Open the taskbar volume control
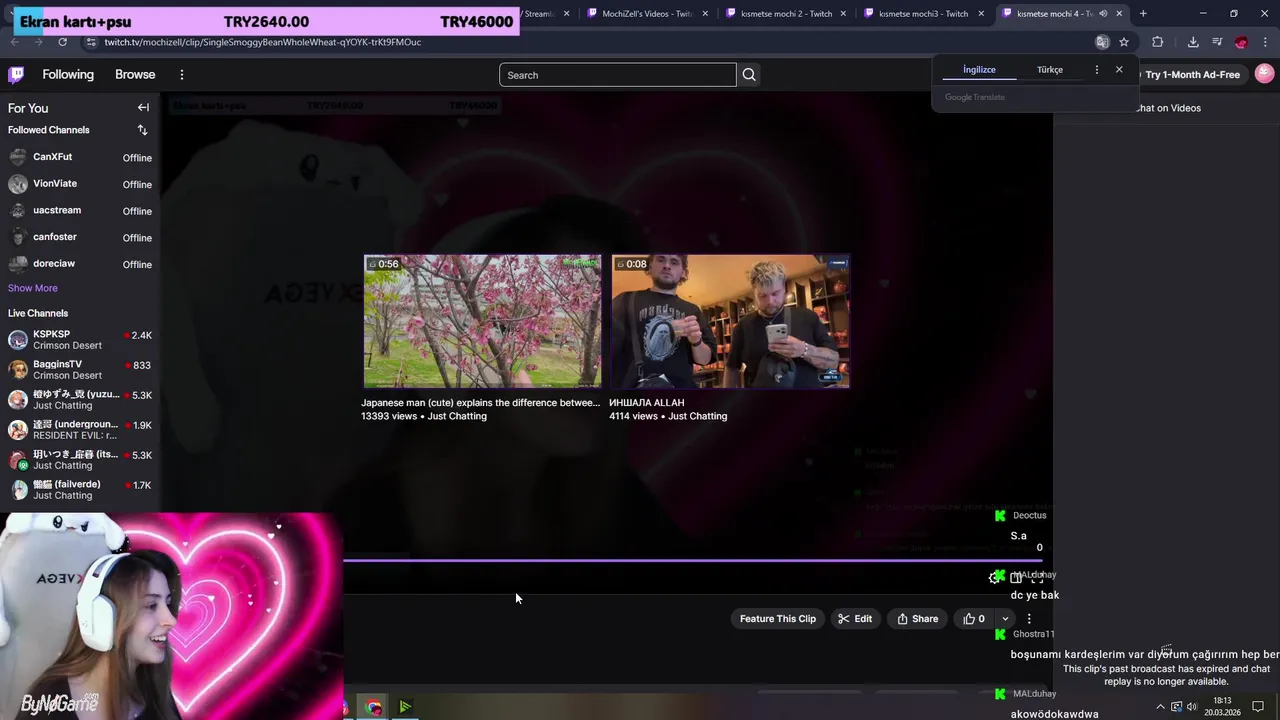The height and width of the screenshot is (720, 1280). [x=1191, y=707]
